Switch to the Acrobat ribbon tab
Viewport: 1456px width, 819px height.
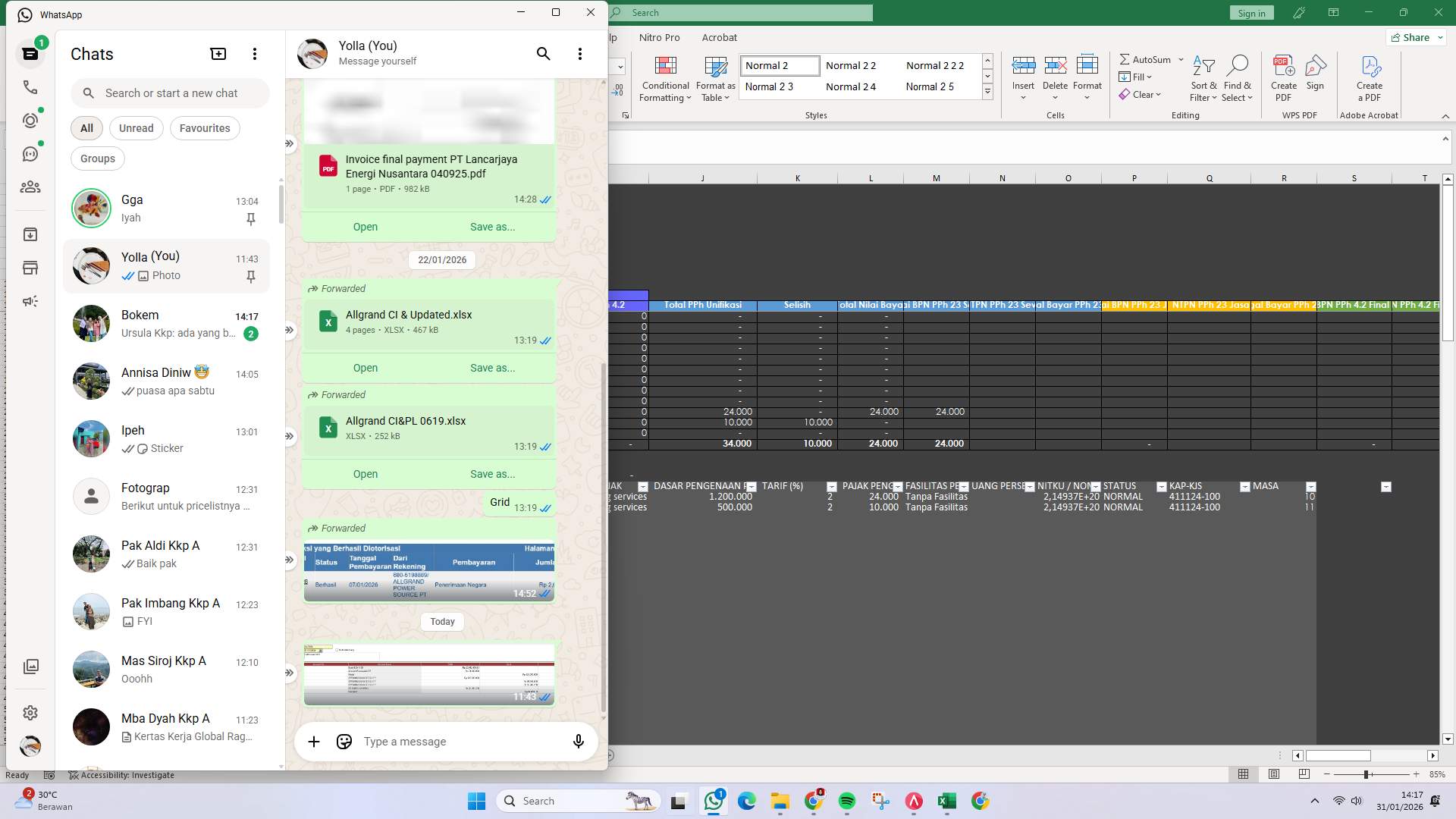tap(720, 37)
